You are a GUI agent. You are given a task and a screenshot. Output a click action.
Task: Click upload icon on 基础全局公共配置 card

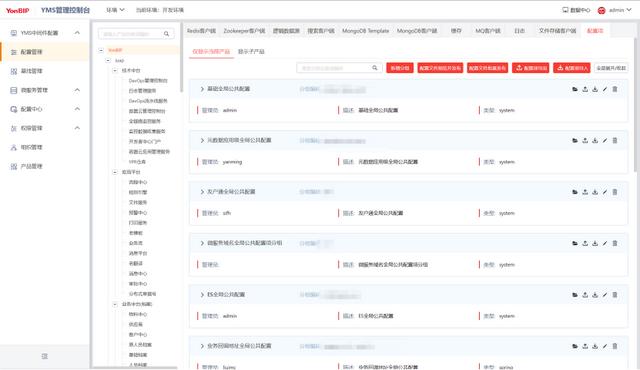(585, 89)
